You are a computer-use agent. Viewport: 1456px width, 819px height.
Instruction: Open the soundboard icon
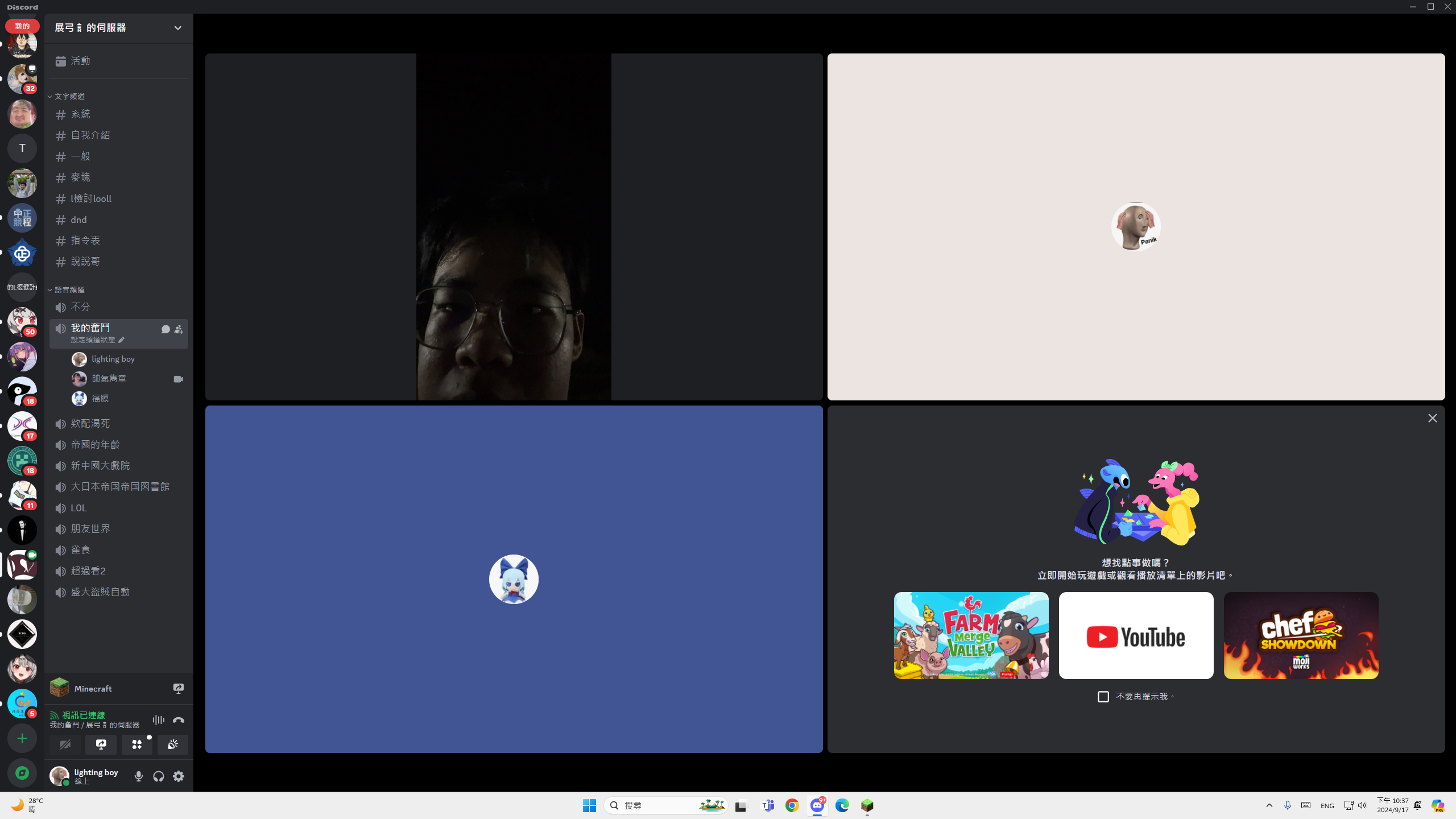pos(173,744)
